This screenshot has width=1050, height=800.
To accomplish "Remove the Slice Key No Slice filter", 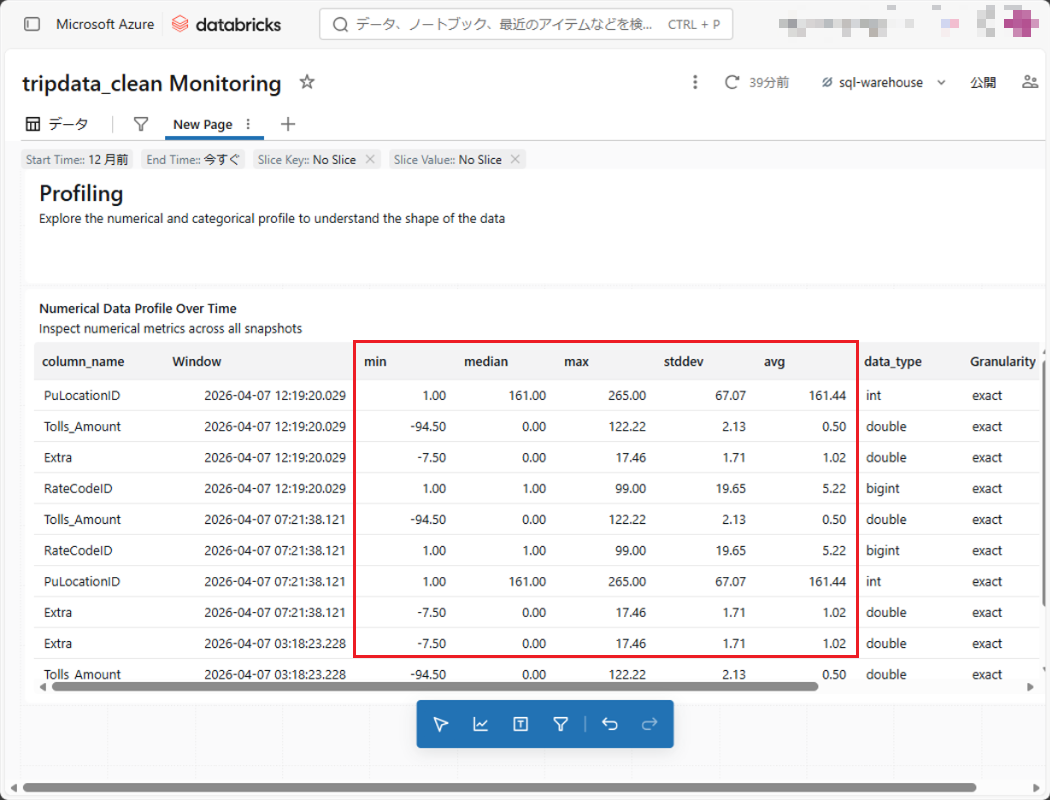I will (x=370, y=159).
